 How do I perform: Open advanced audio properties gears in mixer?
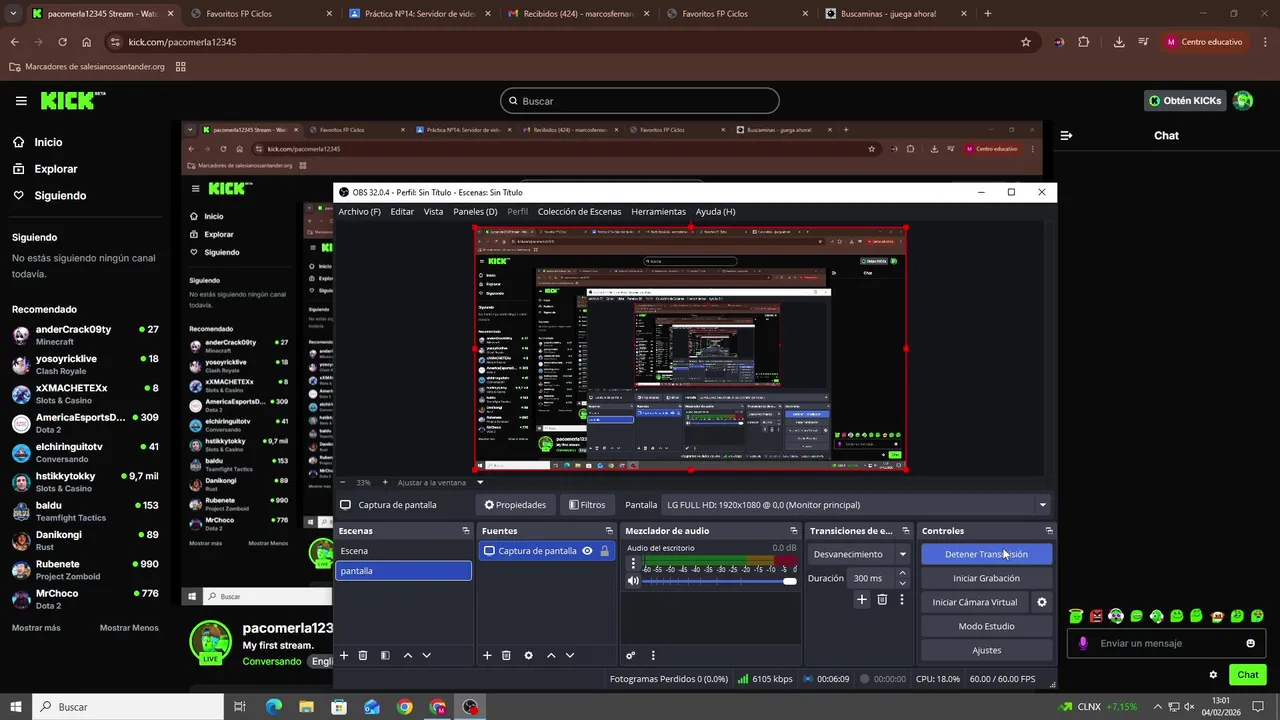tap(631, 655)
